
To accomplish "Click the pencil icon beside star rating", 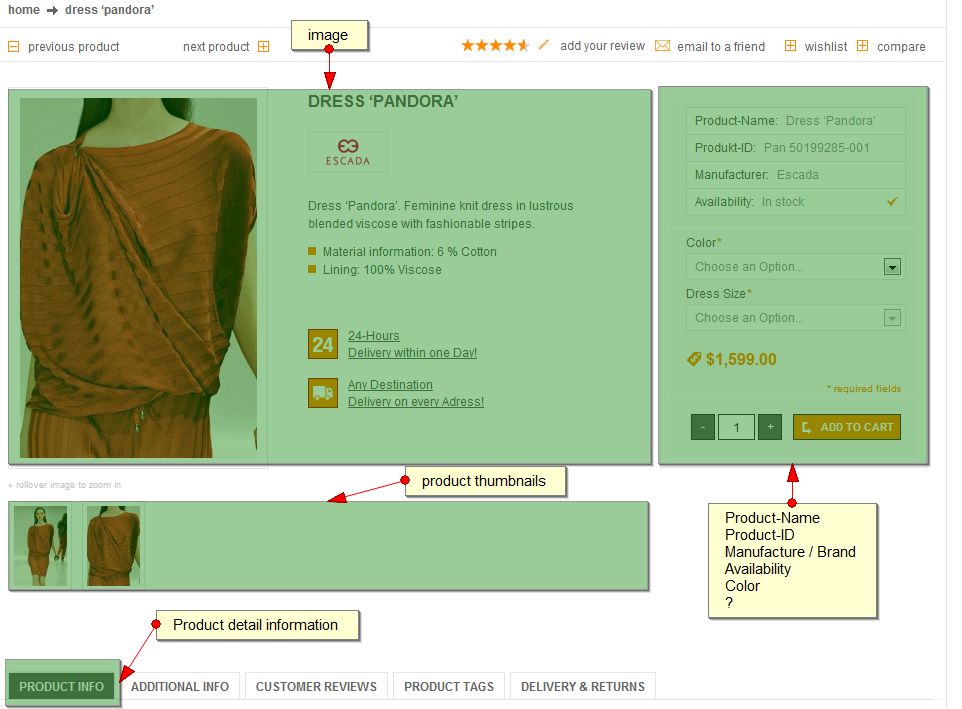I will click(544, 45).
